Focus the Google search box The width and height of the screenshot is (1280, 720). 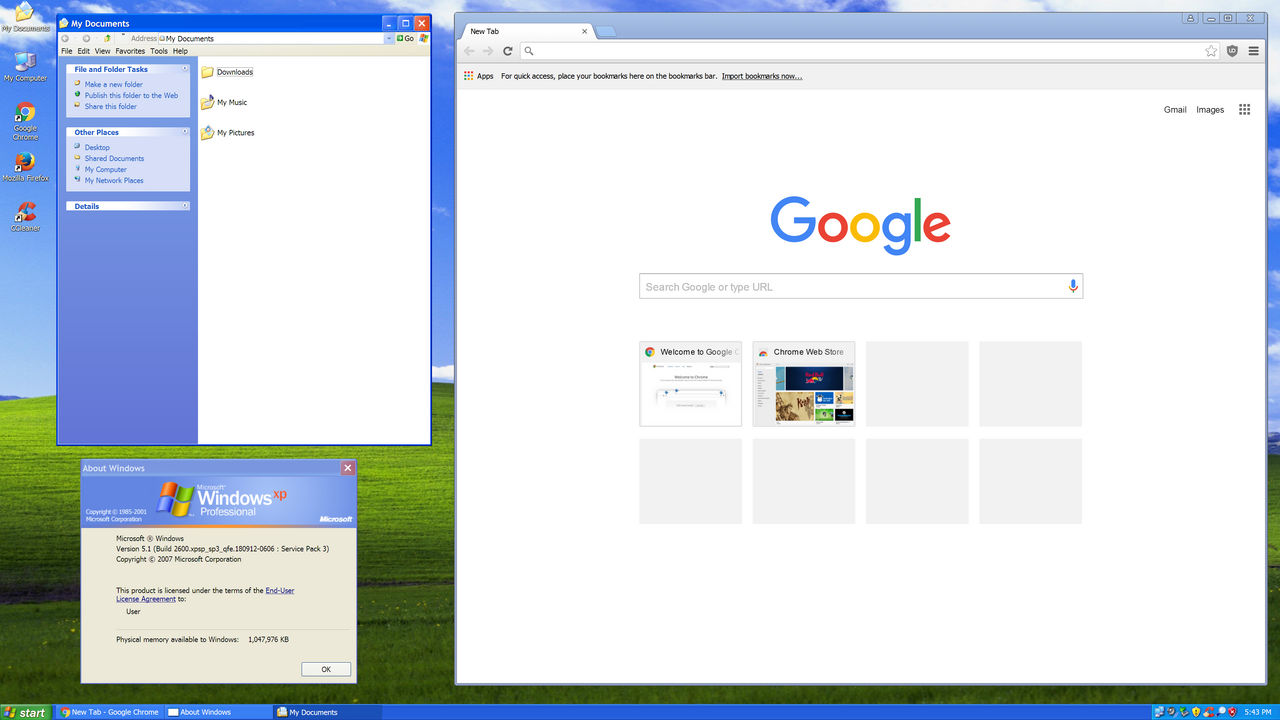(861, 286)
